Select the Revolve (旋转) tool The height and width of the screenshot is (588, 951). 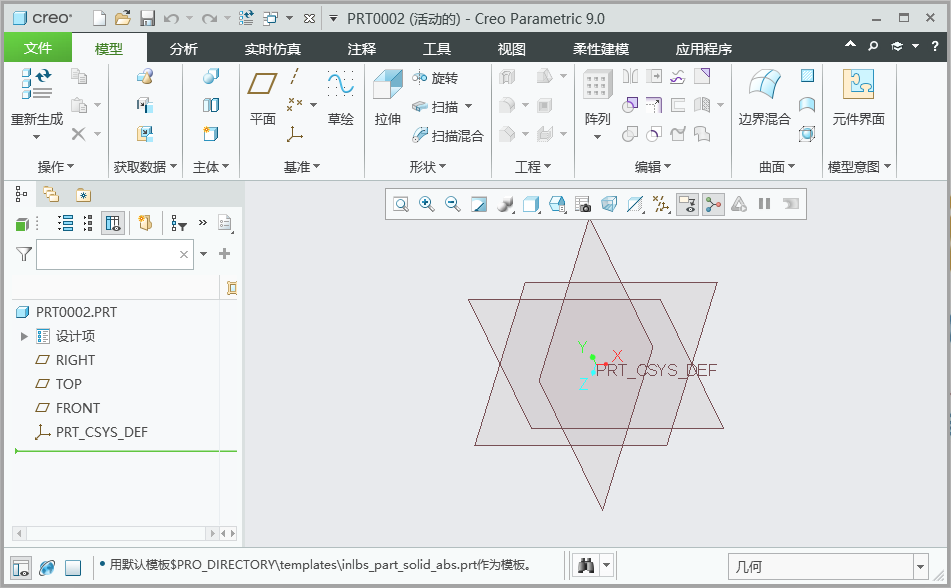(x=435, y=78)
